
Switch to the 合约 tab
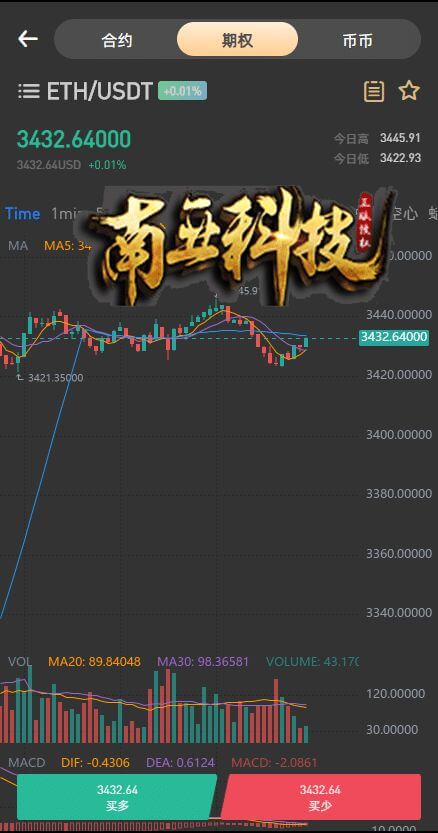pyautogui.click(x=117, y=40)
